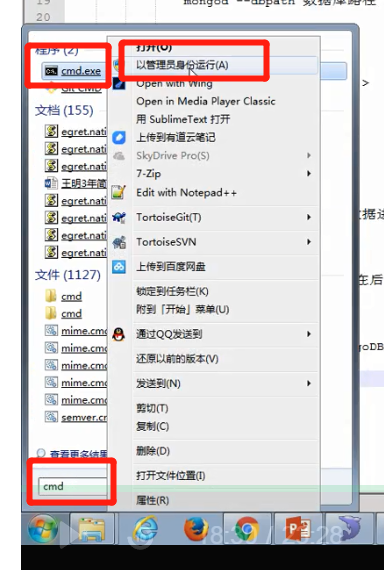Choose Open in Media Player Classic
Image resolution: width=384 pixels, height=570 pixels.
tap(205, 101)
